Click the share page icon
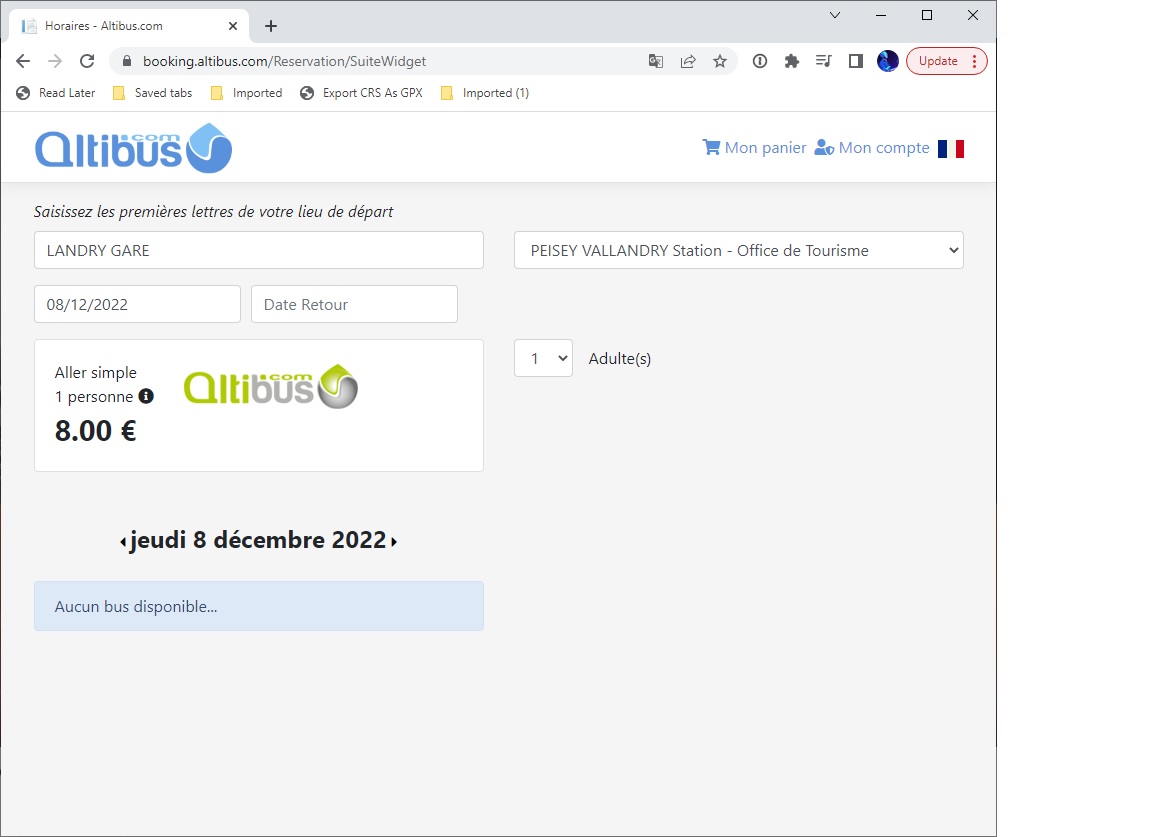This screenshot has width=1152, height=837. [688, 61]
